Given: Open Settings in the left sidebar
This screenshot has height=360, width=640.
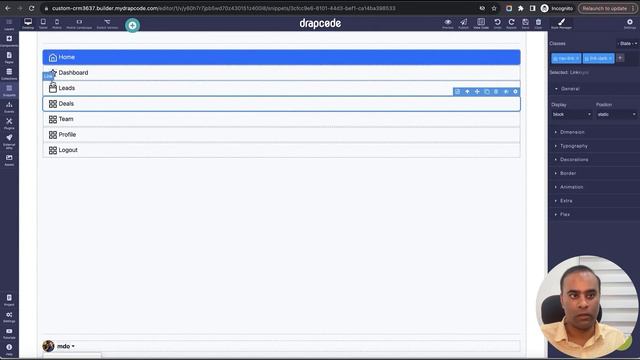Looking at the screenshot, I should tap(9, 317).
